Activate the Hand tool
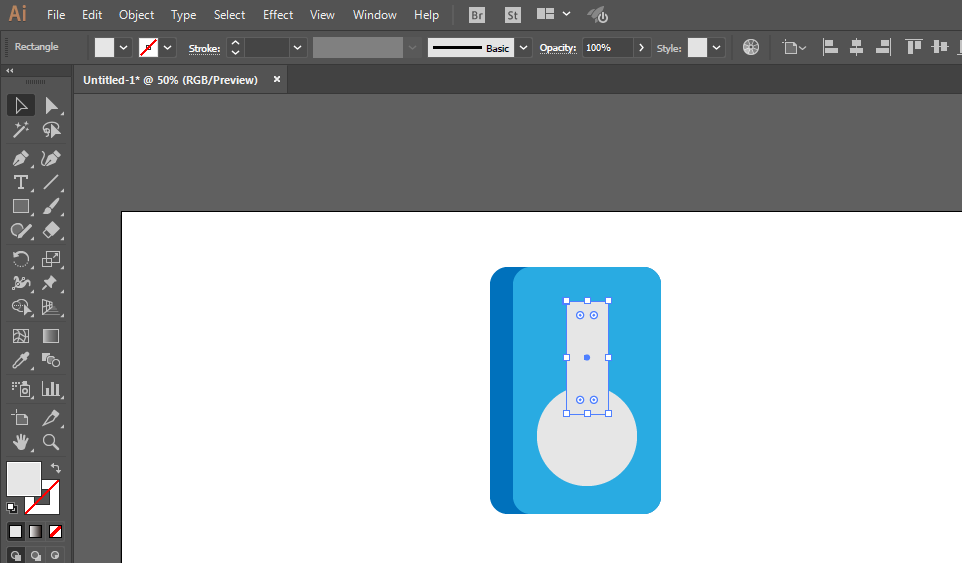962x563 pixels. 21,442
